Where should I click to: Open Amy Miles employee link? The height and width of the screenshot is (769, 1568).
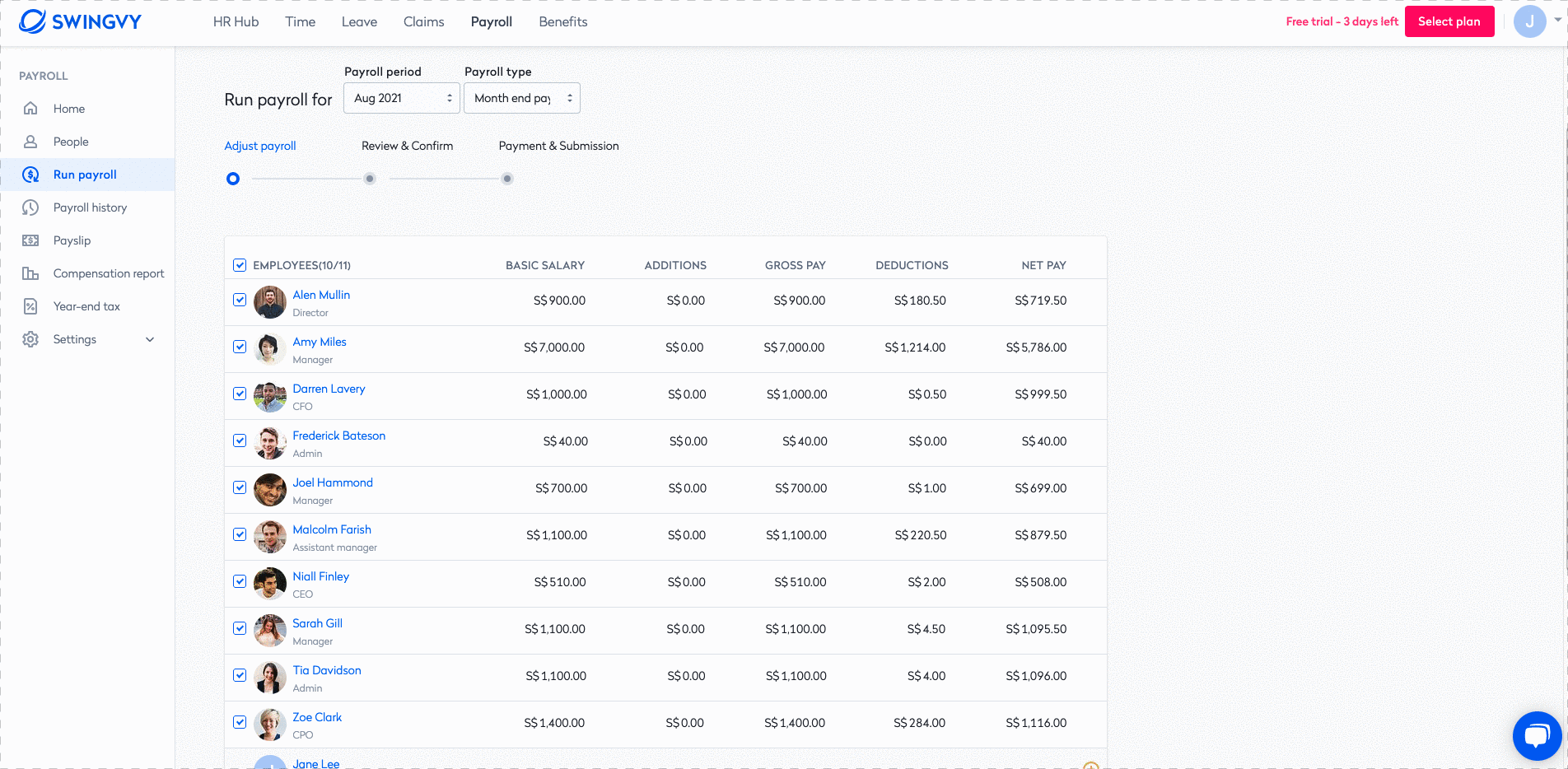pos(320,342)
